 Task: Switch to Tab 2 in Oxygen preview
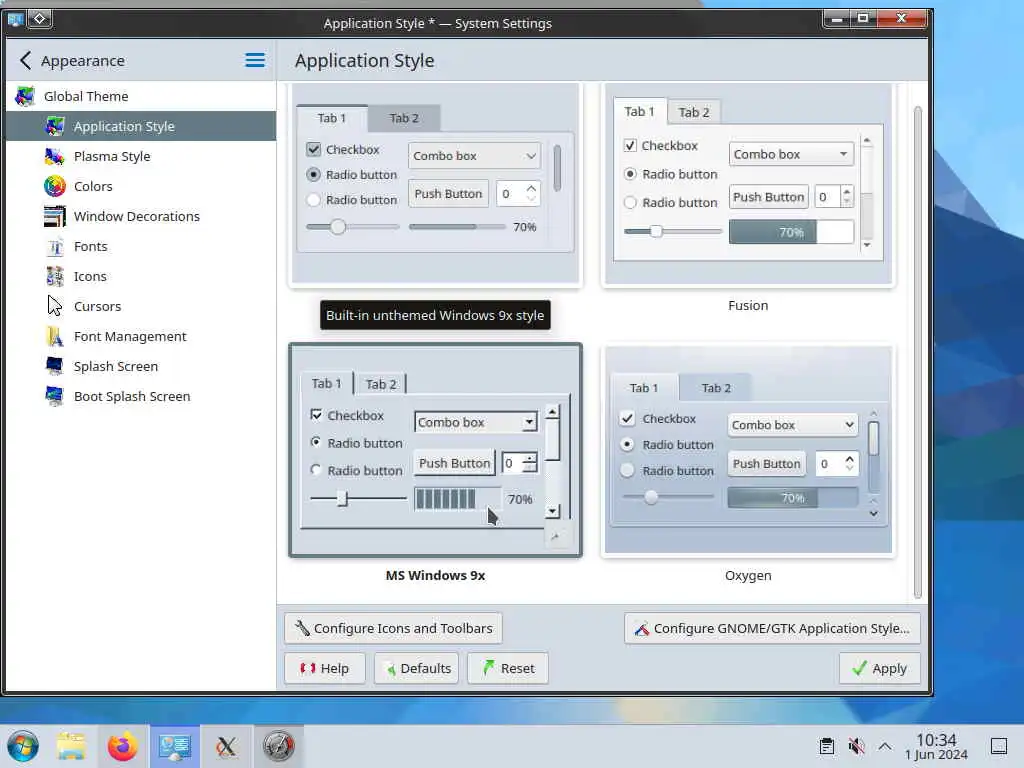[x=716, y=388]
